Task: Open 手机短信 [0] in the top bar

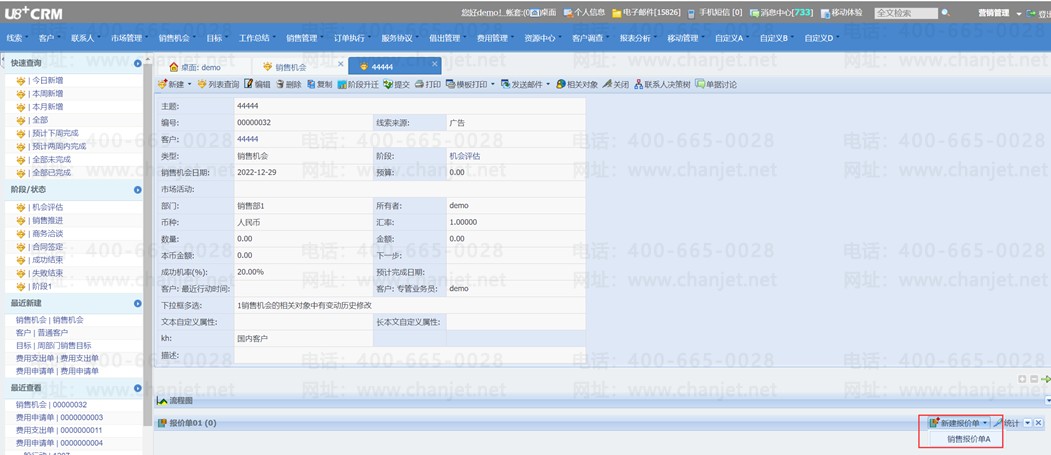Action: [715, 13]
